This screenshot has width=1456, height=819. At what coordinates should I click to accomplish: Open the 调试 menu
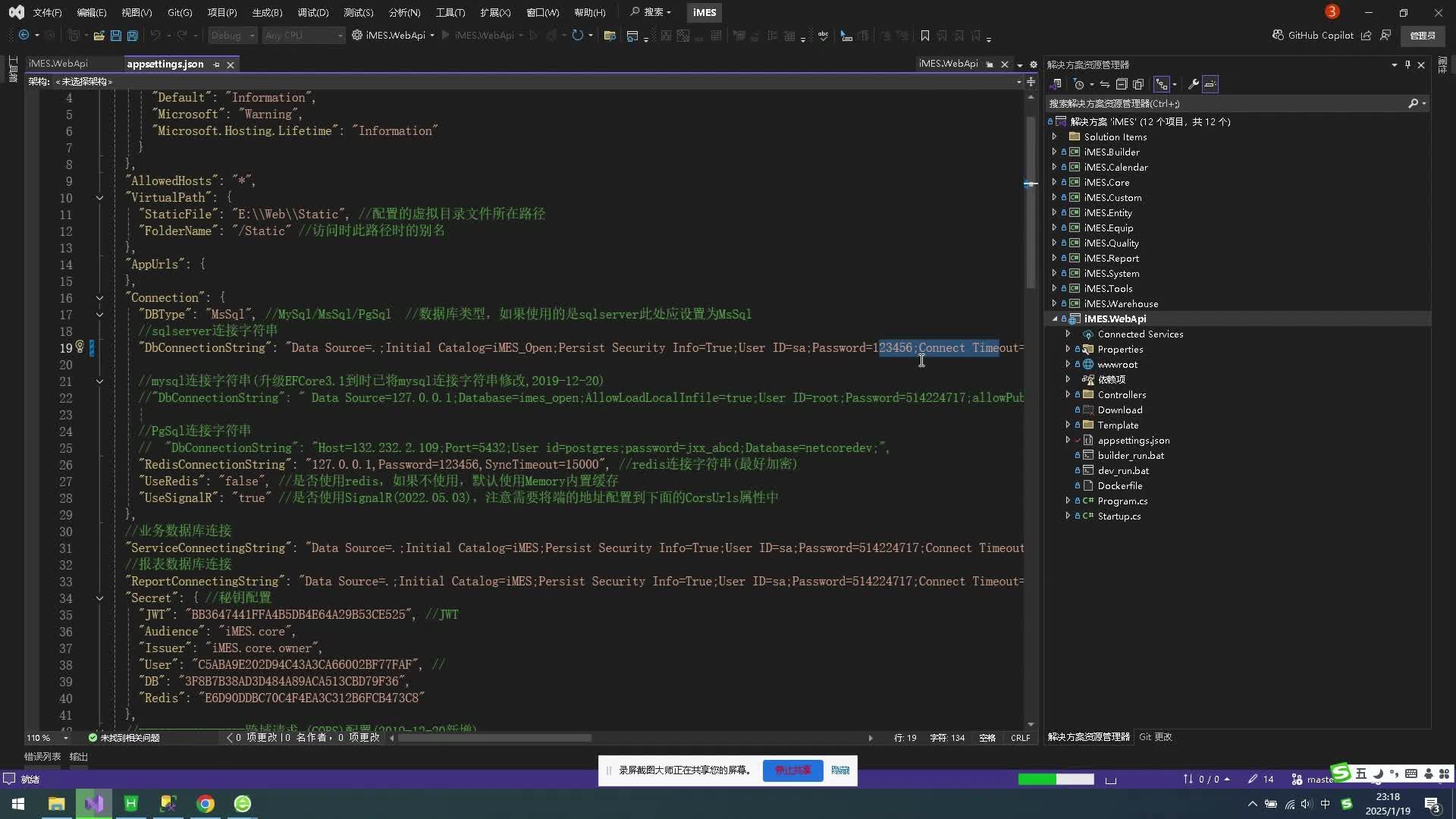[312, 12]
